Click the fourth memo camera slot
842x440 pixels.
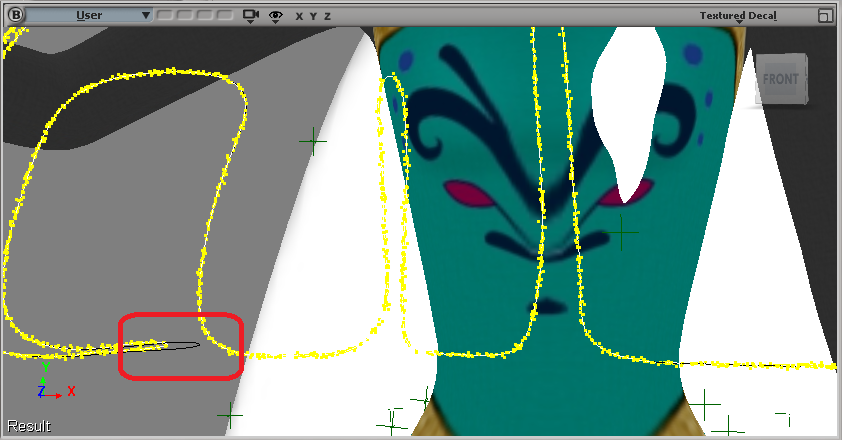[x=224, y=15]
